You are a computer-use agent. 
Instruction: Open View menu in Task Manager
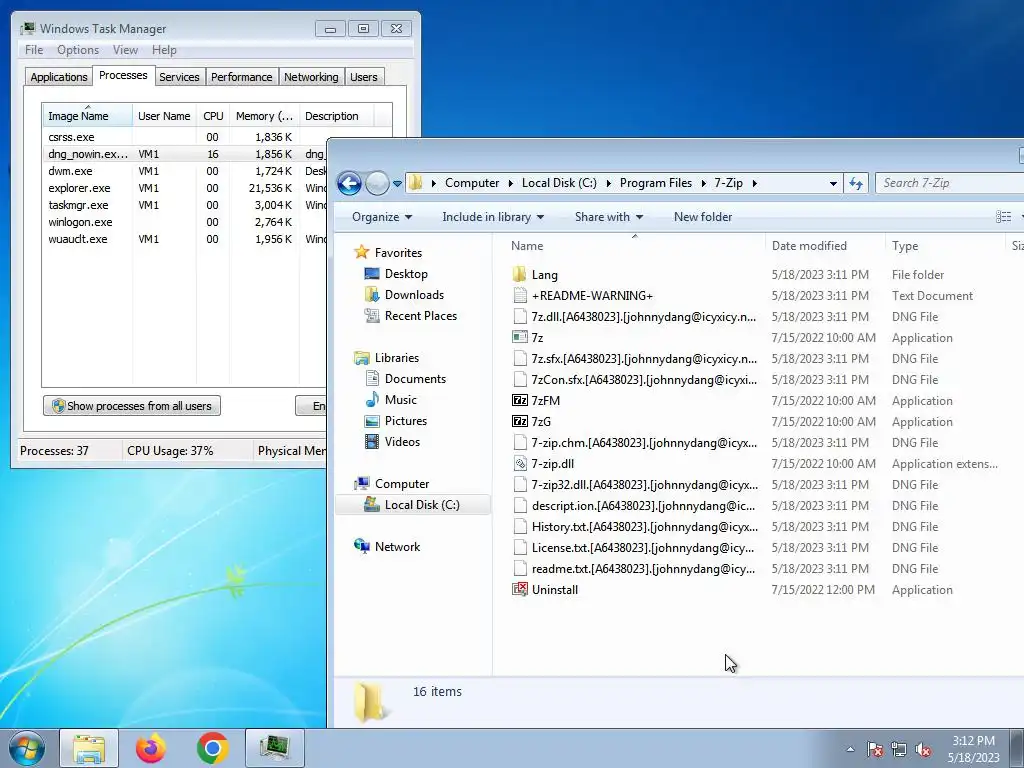coord(125,50)
